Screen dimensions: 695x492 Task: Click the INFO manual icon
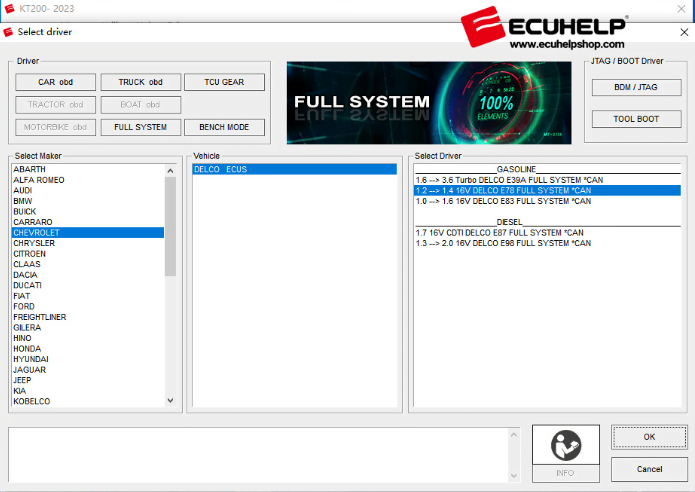[566, 445]
